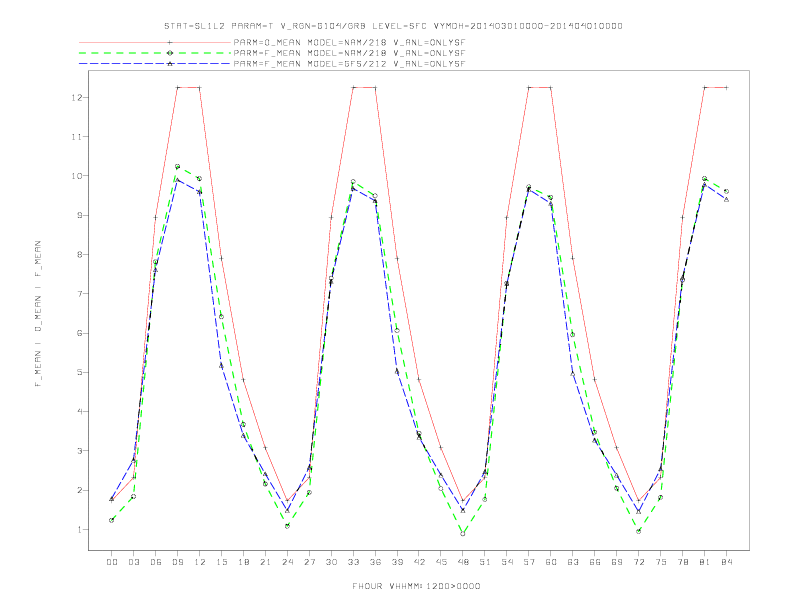This screenshot has height=612, width=792.
Task: Click the vertical y-axis label F_MEAN | O_MEAN
Action: [38, 314]
